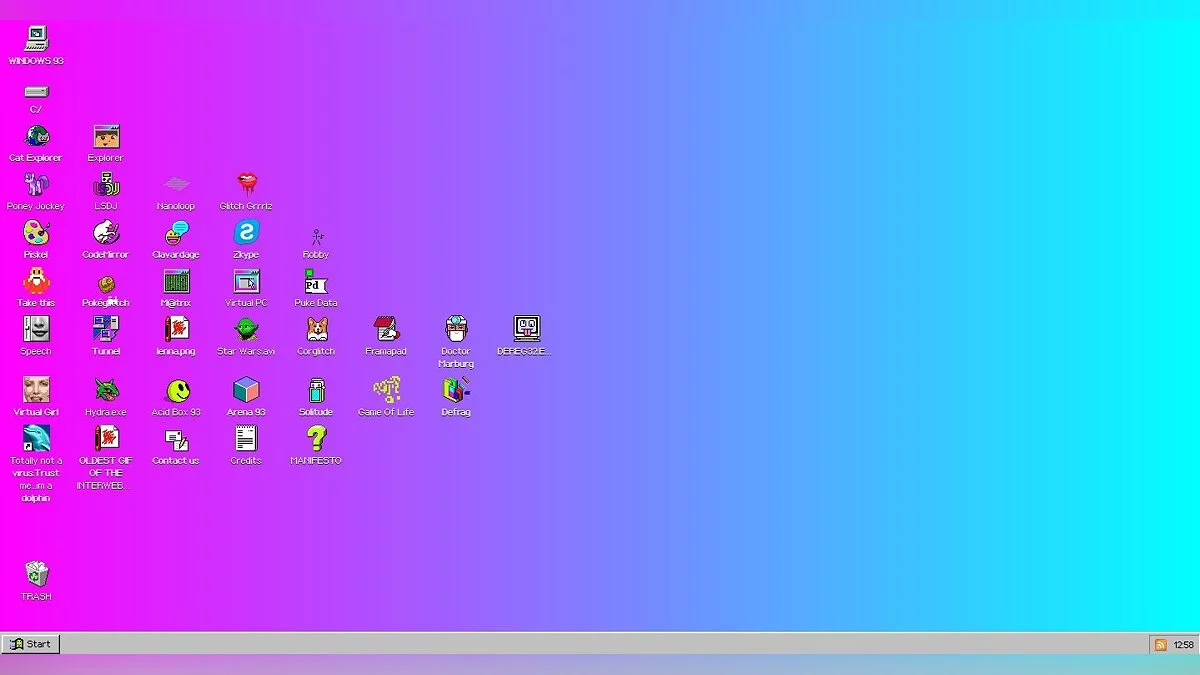
Task: Open the Explorer desktop icon
Action: pyautogui.click(x=106, y=137)
